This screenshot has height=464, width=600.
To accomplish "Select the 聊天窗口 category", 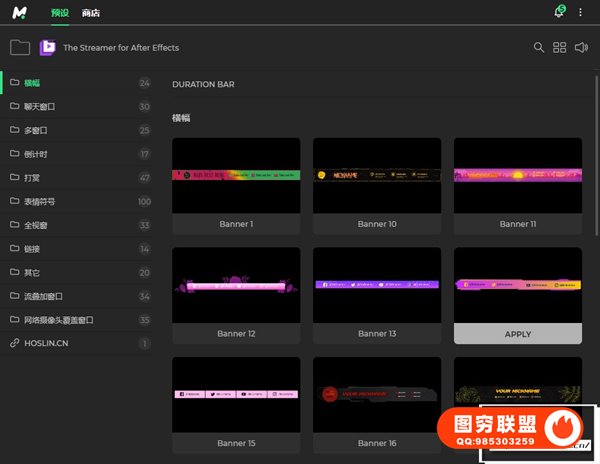I will pos(39,107).
